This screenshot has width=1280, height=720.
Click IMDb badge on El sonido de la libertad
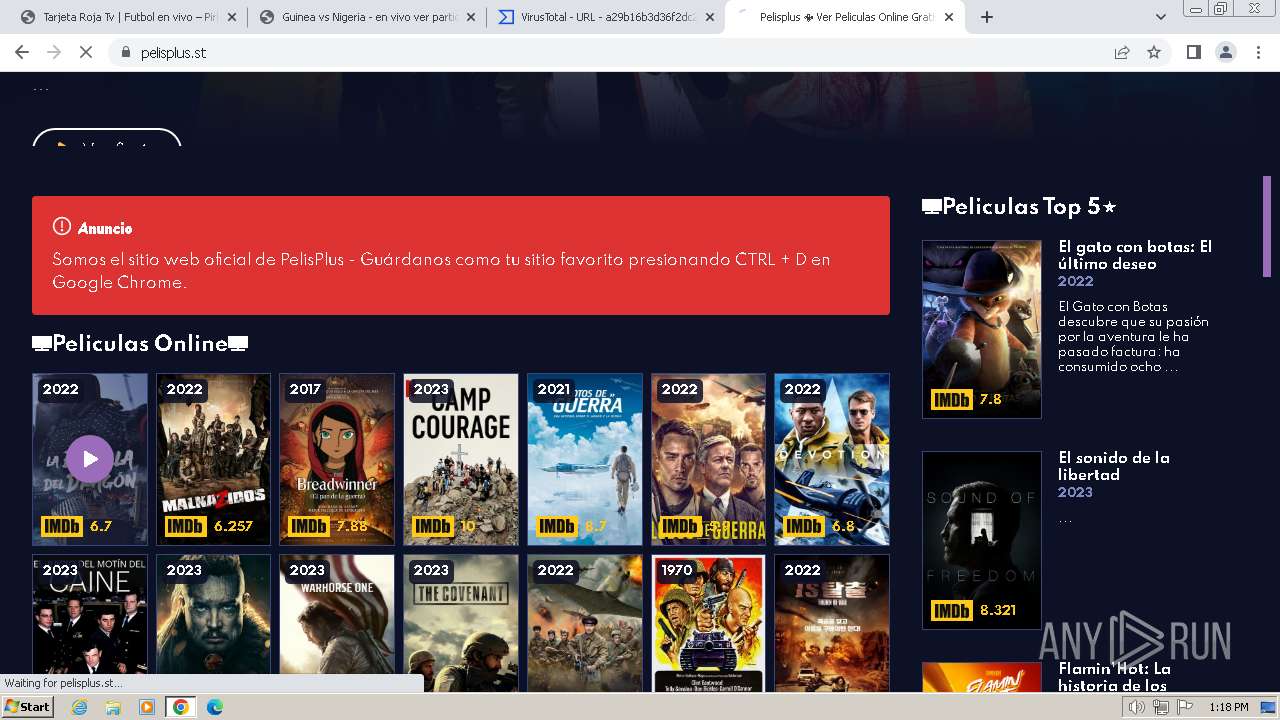(951, 610)
